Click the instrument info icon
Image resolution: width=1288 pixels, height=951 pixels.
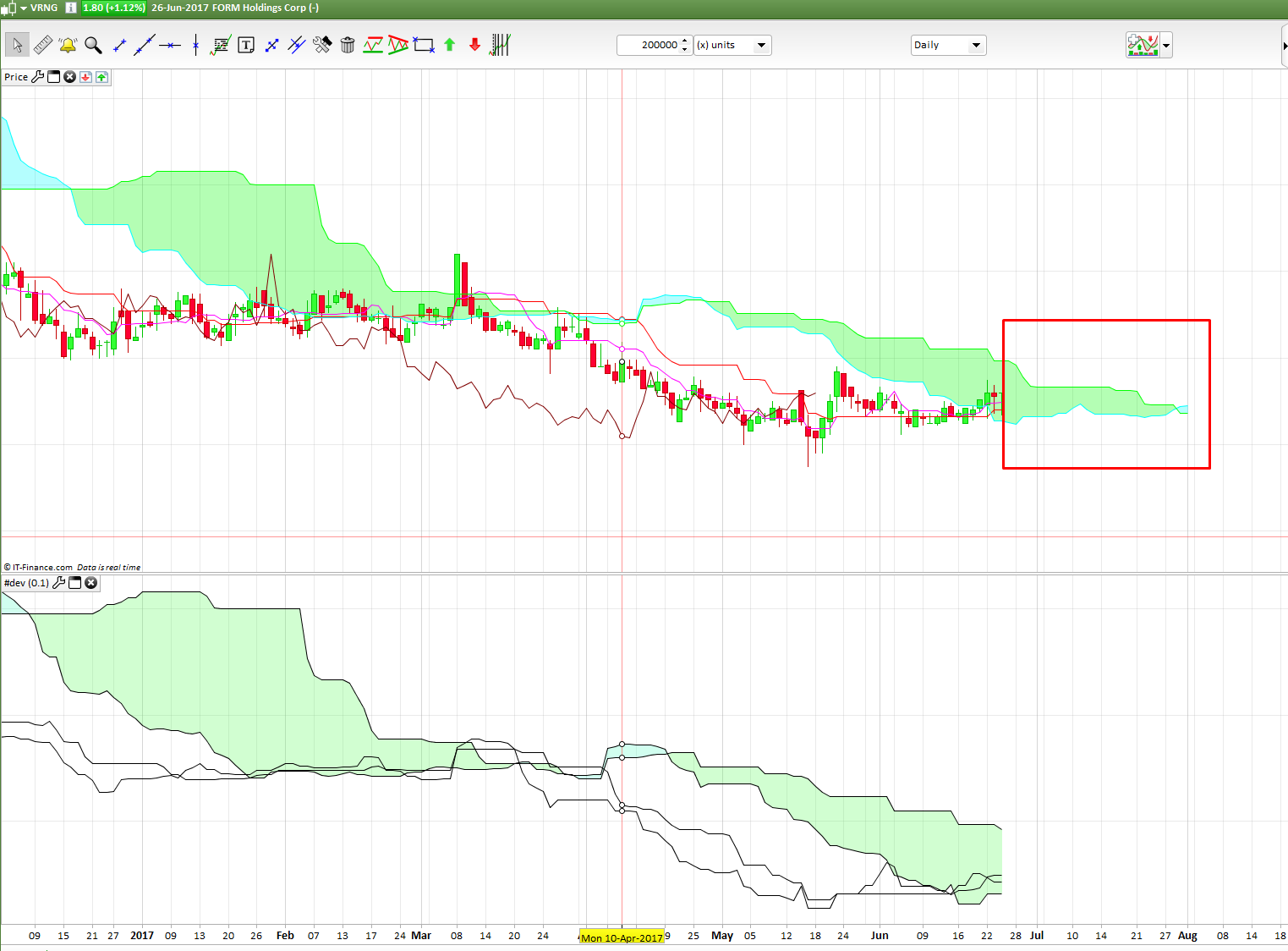click(71, 8)
